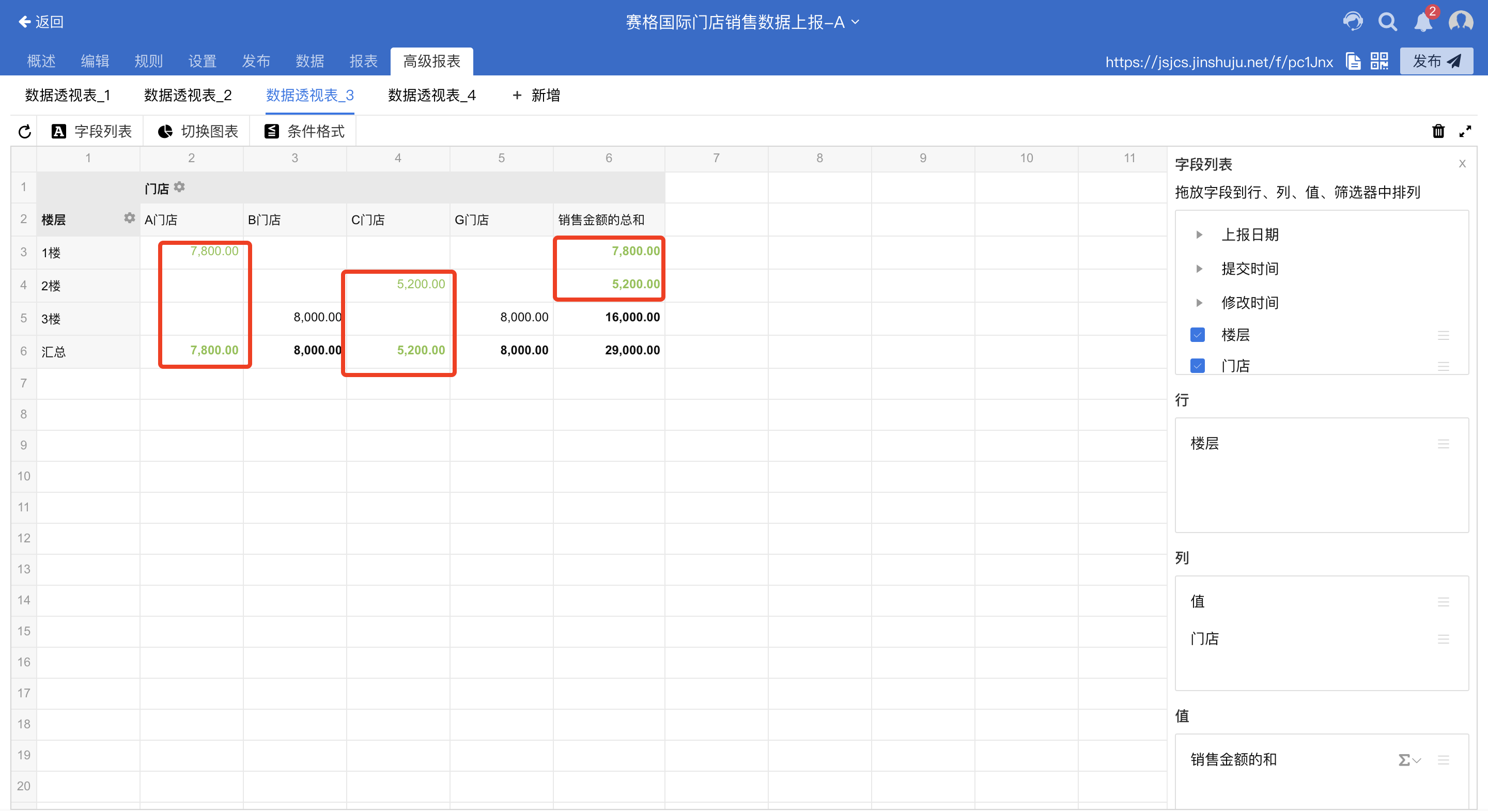Grab drag handle of 楼层 in 行 area
This screenshot has height=812, width=1488.
click(1443, 444)
